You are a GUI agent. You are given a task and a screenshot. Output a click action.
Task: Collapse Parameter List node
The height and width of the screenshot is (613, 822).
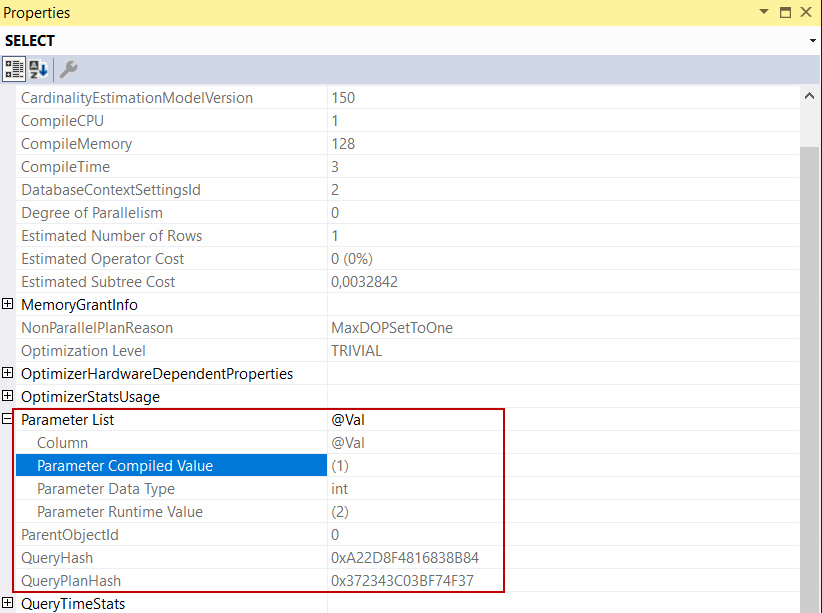(7, 419)
